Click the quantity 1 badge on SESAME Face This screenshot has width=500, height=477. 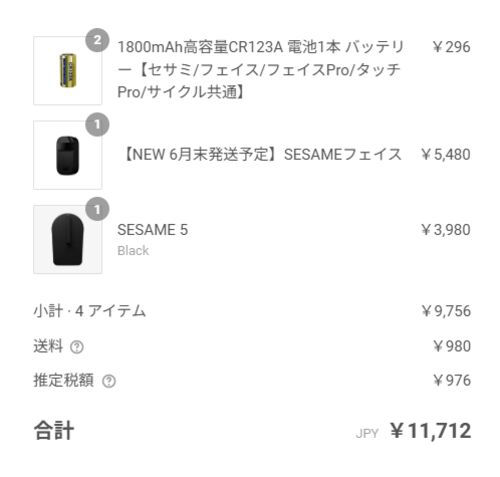(97, 124)
